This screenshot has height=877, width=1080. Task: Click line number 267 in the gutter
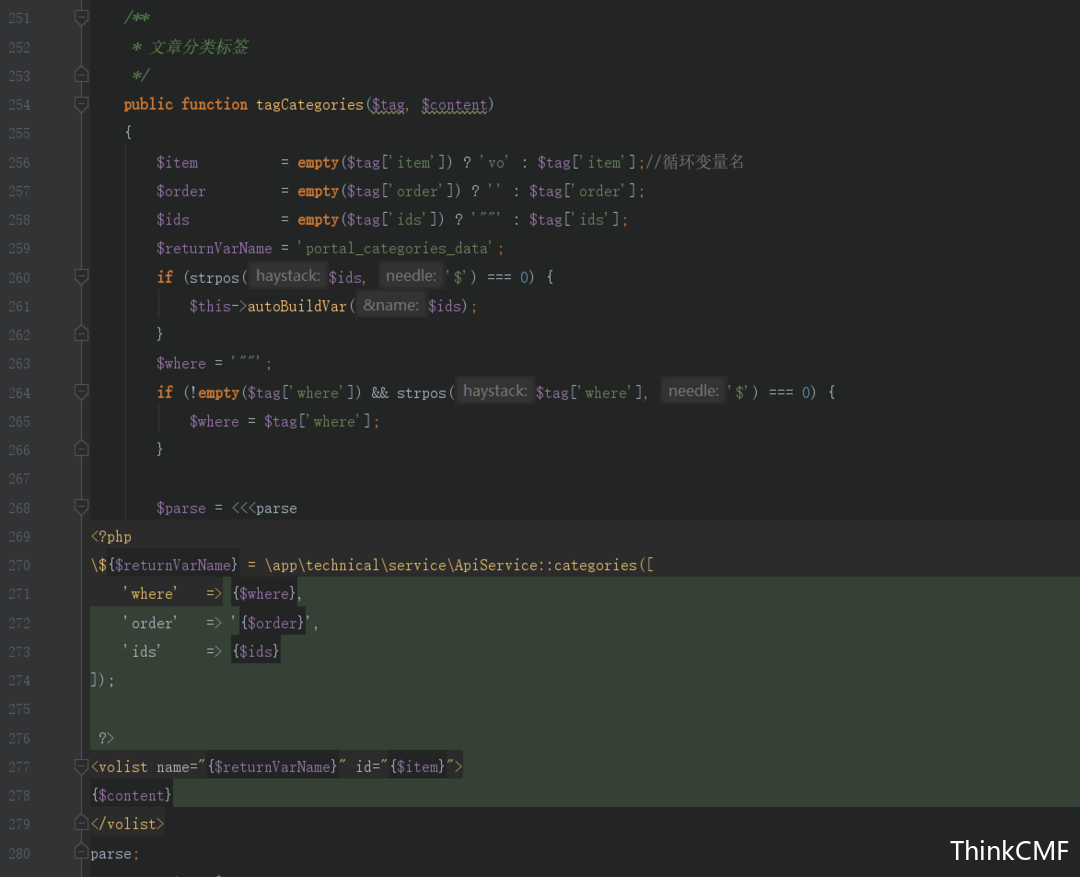(19, 479)
